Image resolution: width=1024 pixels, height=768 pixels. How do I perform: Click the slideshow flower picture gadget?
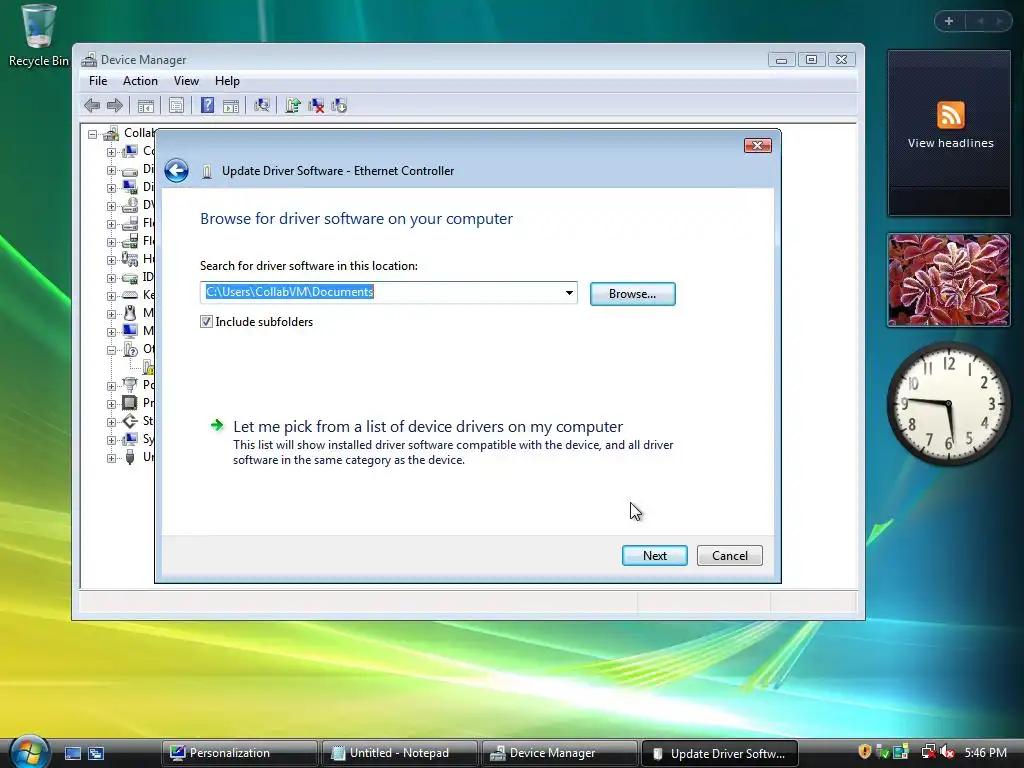point(949,280)
